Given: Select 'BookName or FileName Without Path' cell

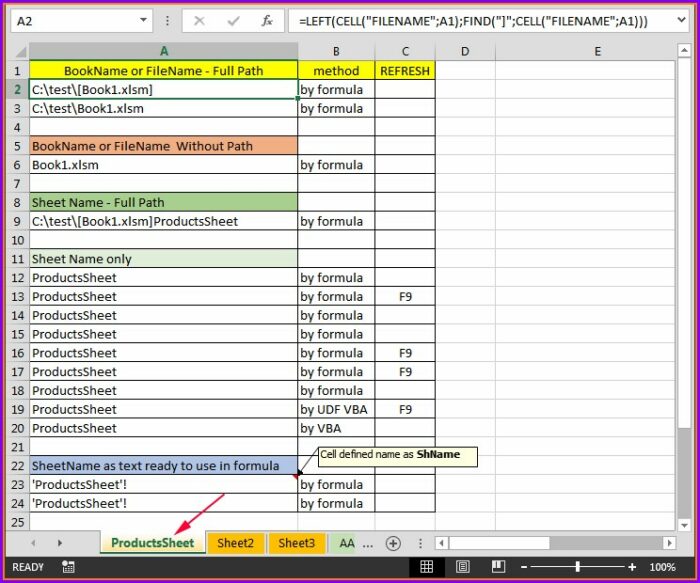Looking at the screenshot, I should (163, 146).
